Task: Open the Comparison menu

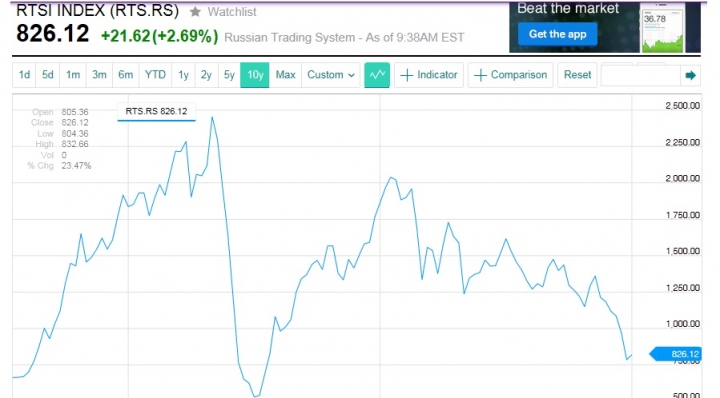Action: coord(510,75)
